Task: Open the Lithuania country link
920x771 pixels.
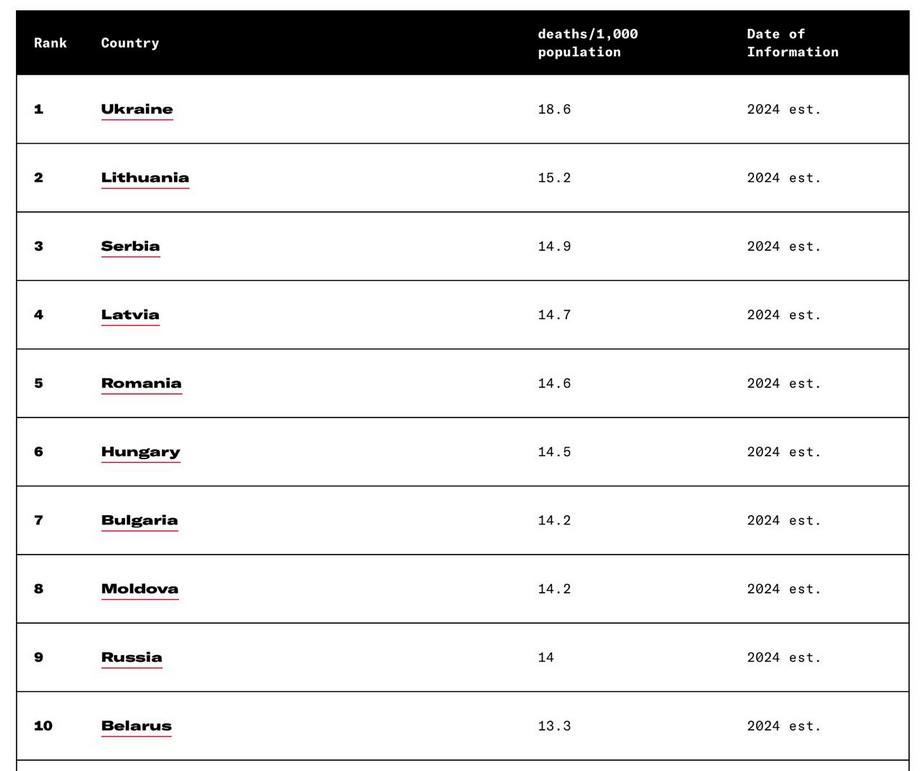Action: (145, 178)
